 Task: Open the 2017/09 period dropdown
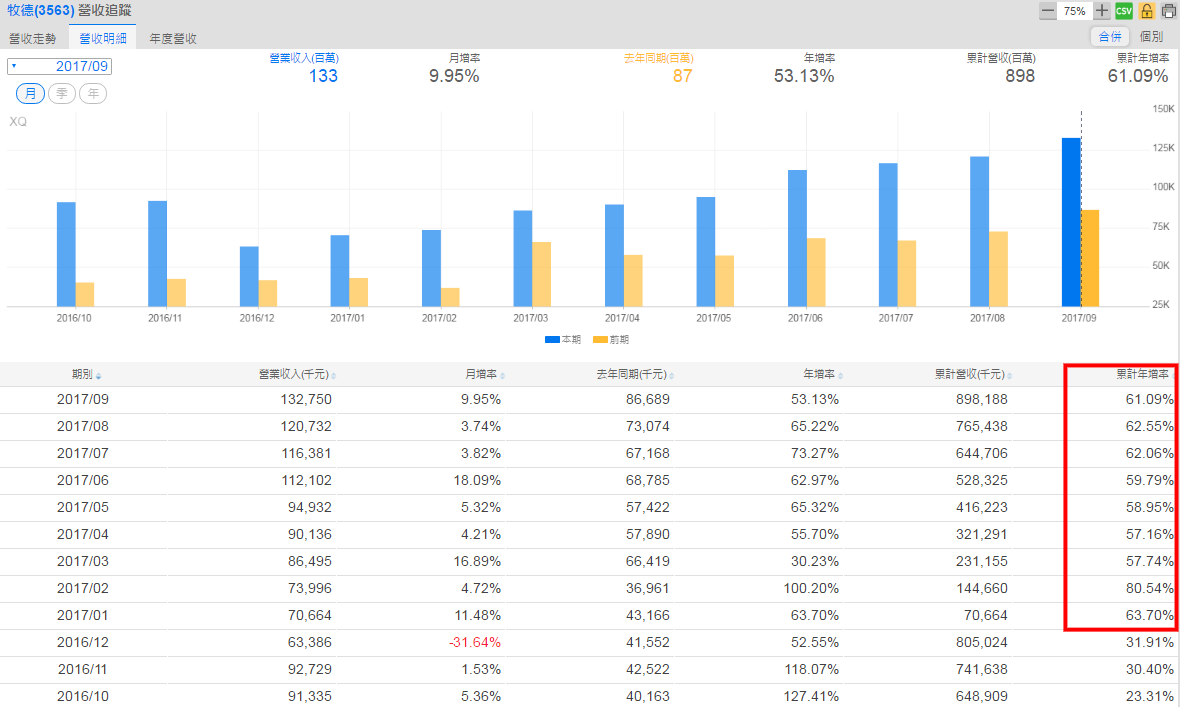tap(59, 66)
